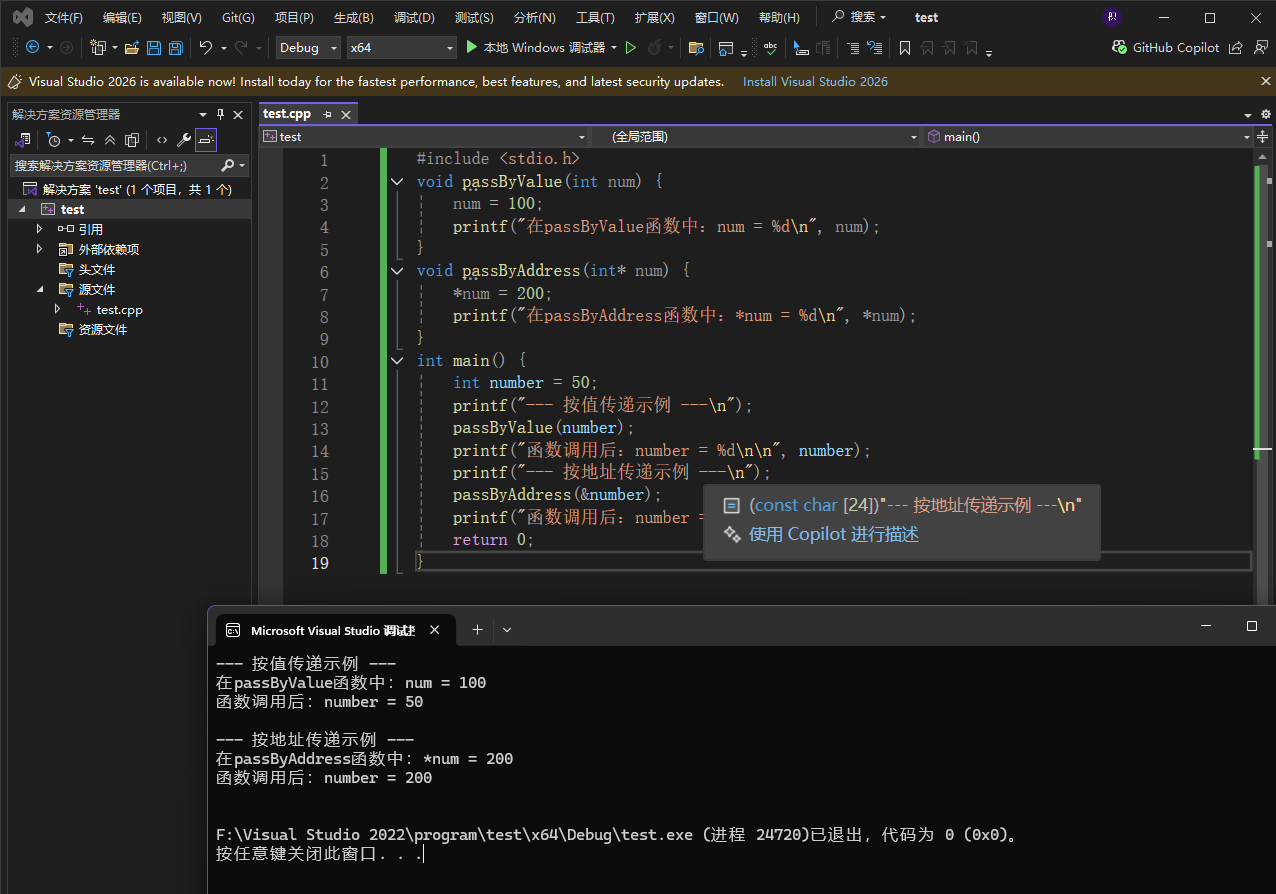Image resolution: width=1276 pixels, height=894 pixels.
Task: Open the 调试(D) debug menu
Action: pyautogui.click(x=414, y=18)
